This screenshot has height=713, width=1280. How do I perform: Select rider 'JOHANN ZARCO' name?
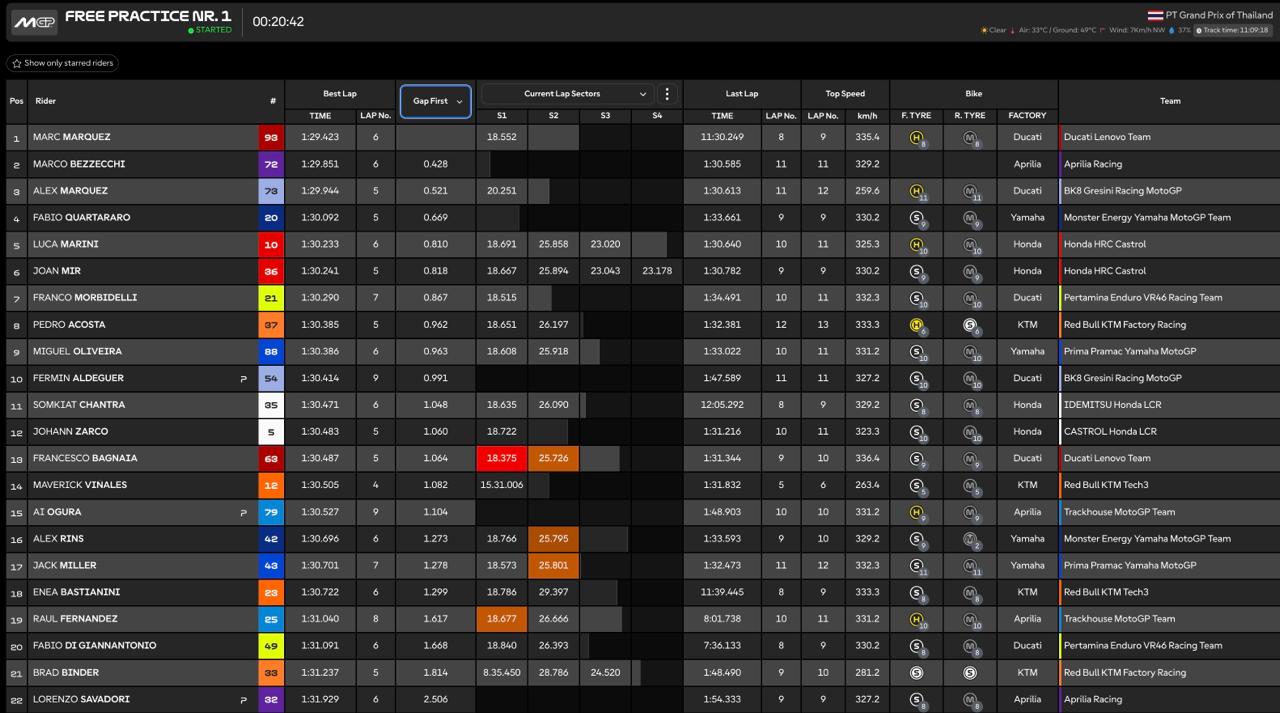(x=70, y=432)
